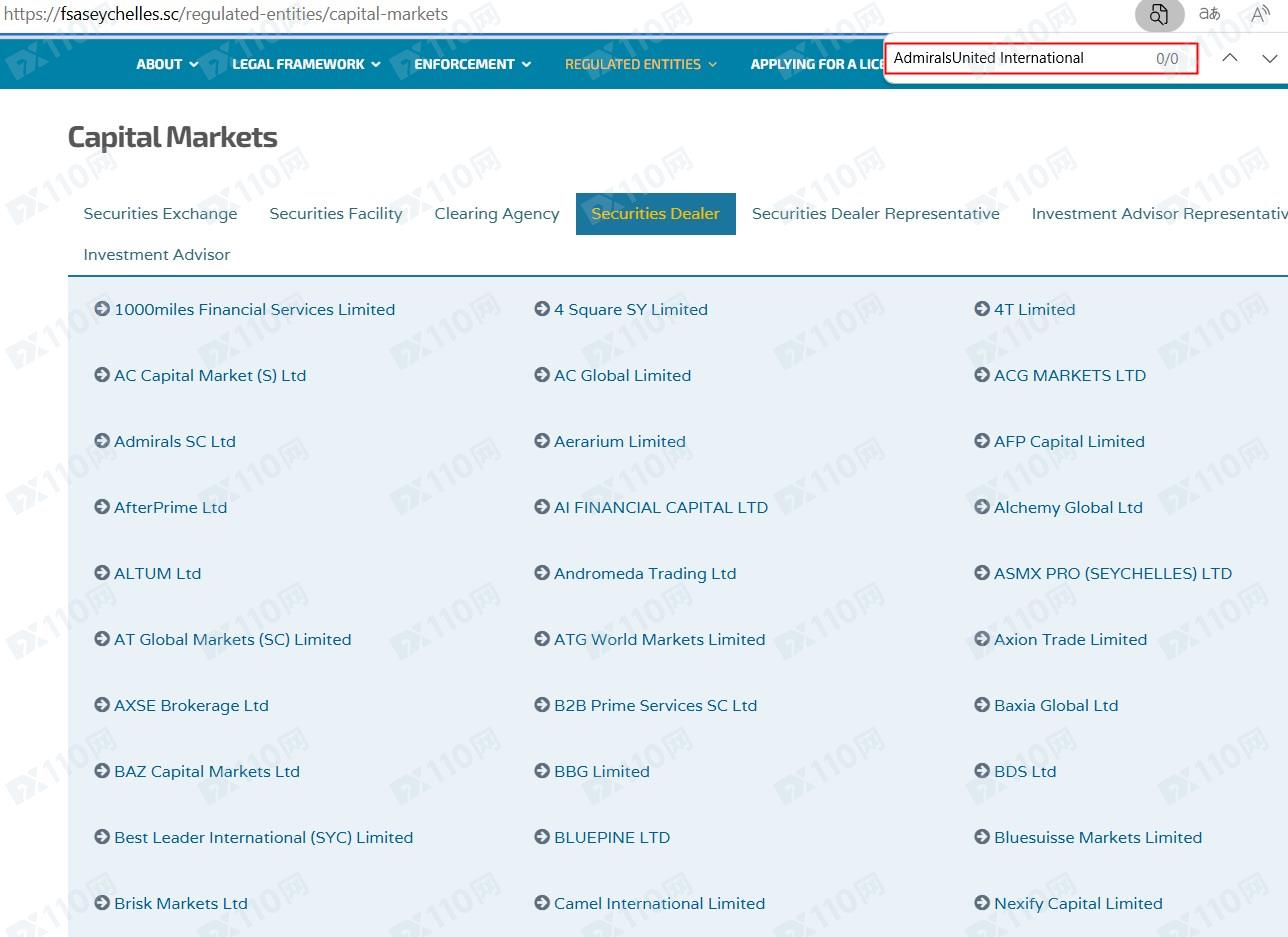Click the read aloud icon
The image size is (1288, 937).
click(1260, 14)
